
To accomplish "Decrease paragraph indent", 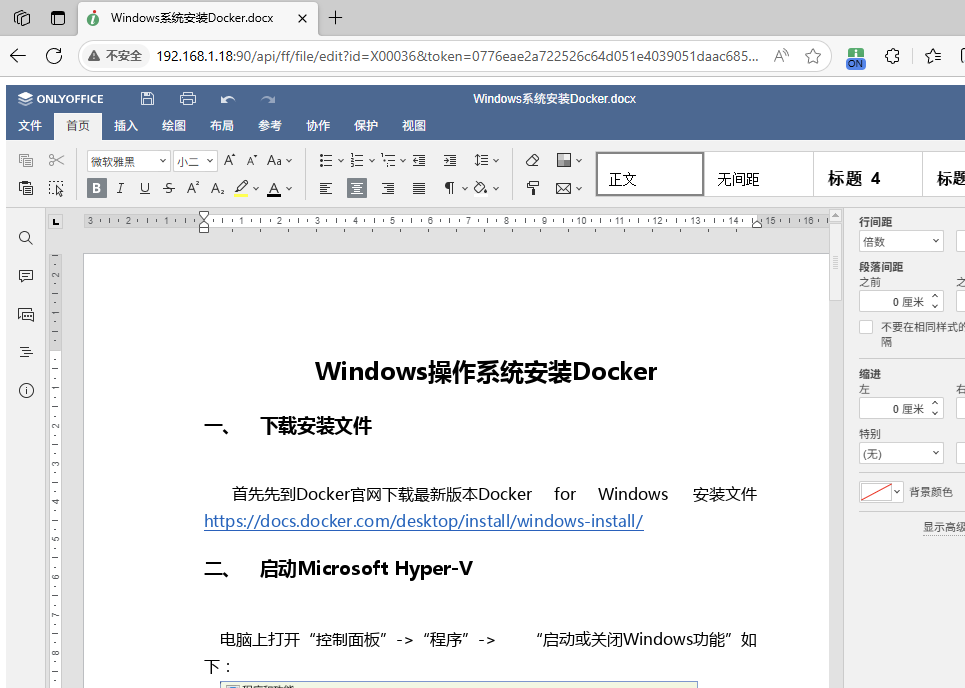I will pos(419,161).
